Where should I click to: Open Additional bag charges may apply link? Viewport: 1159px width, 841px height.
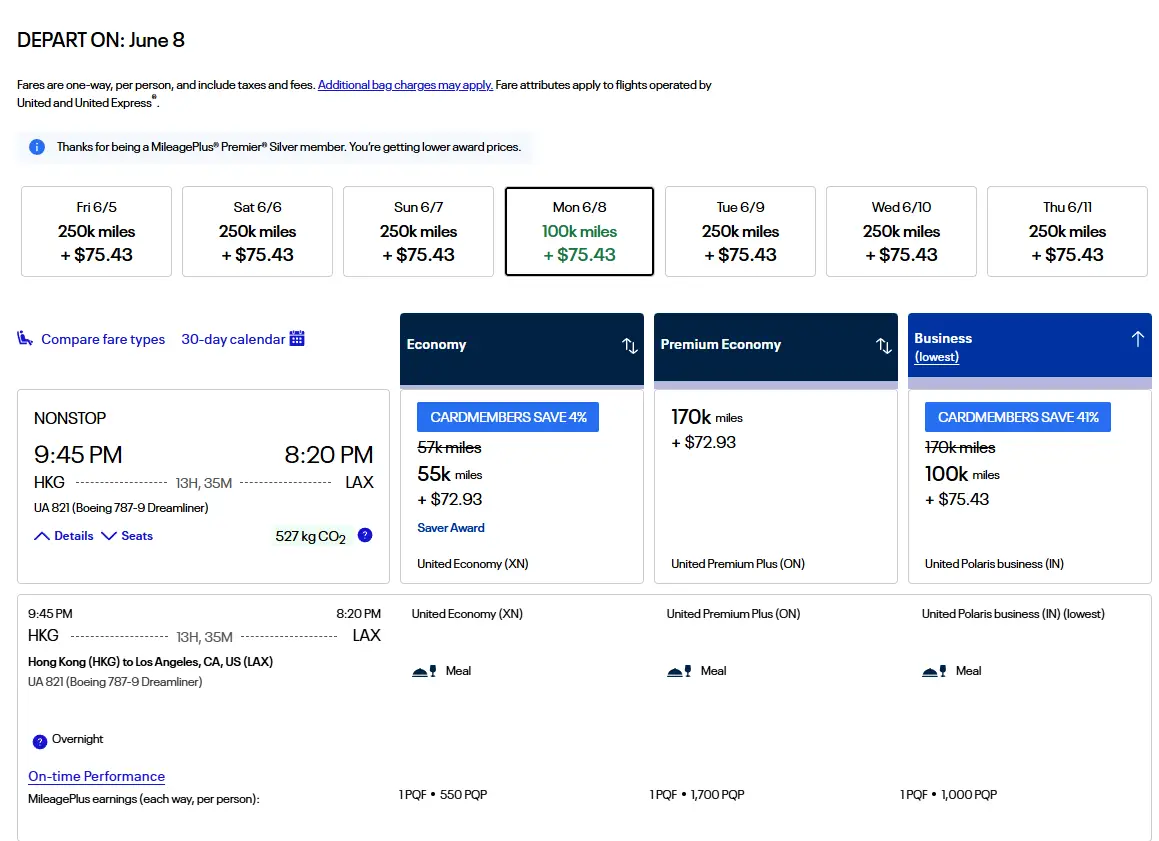point(405,85)
